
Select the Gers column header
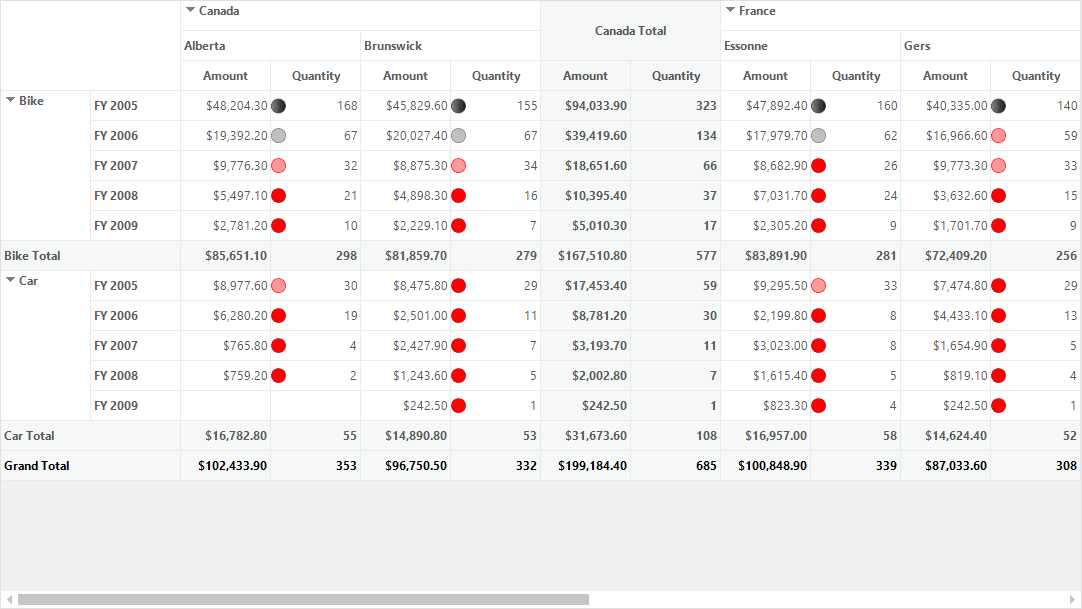(x=991, y=46)
